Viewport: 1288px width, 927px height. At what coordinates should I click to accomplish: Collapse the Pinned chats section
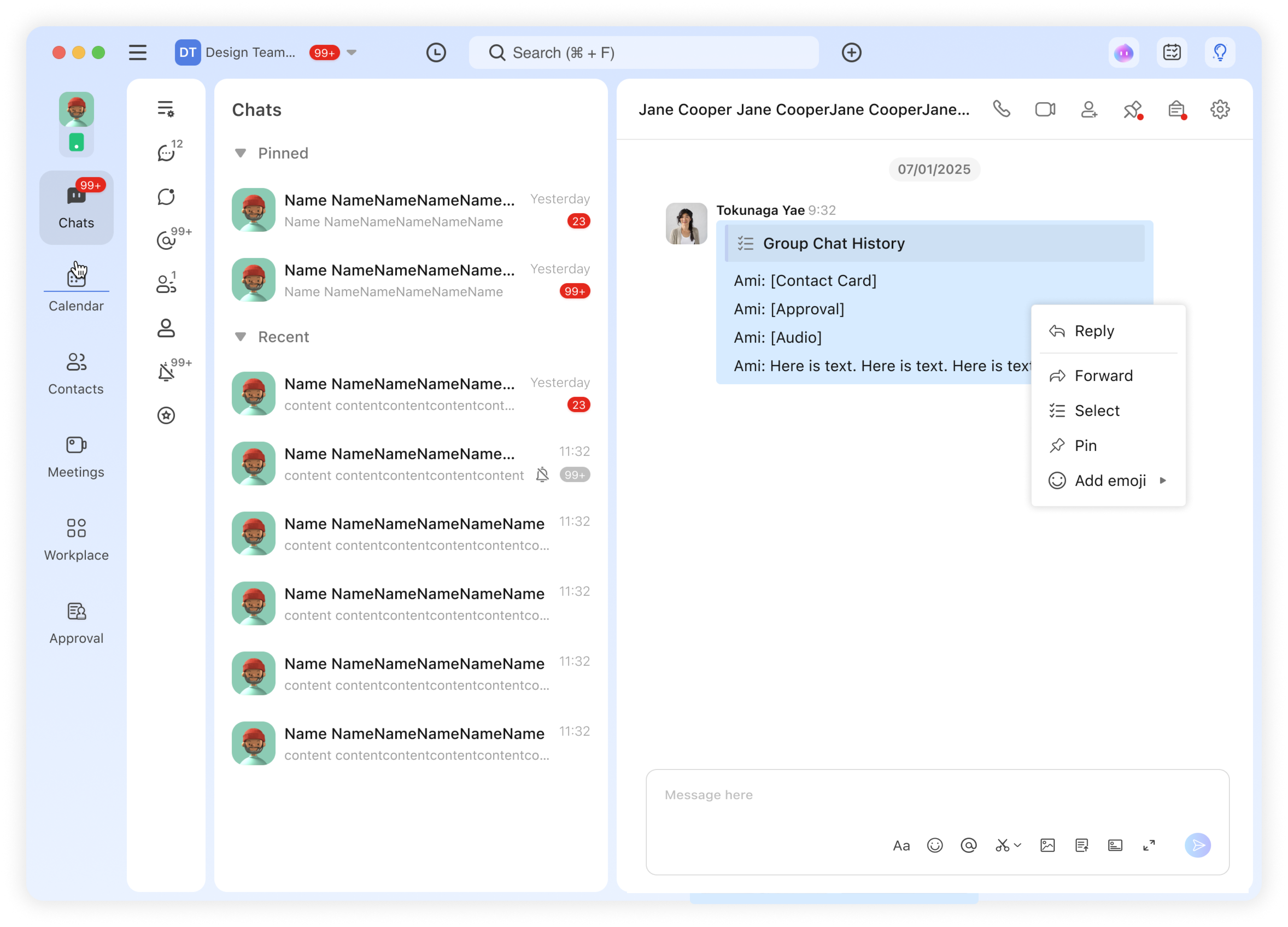(x=240, y=153)
